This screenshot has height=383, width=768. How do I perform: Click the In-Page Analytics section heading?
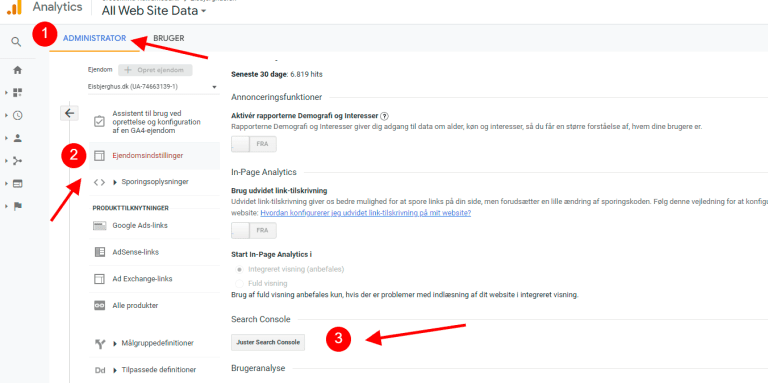pyautogui.click(x=264, y=172)
